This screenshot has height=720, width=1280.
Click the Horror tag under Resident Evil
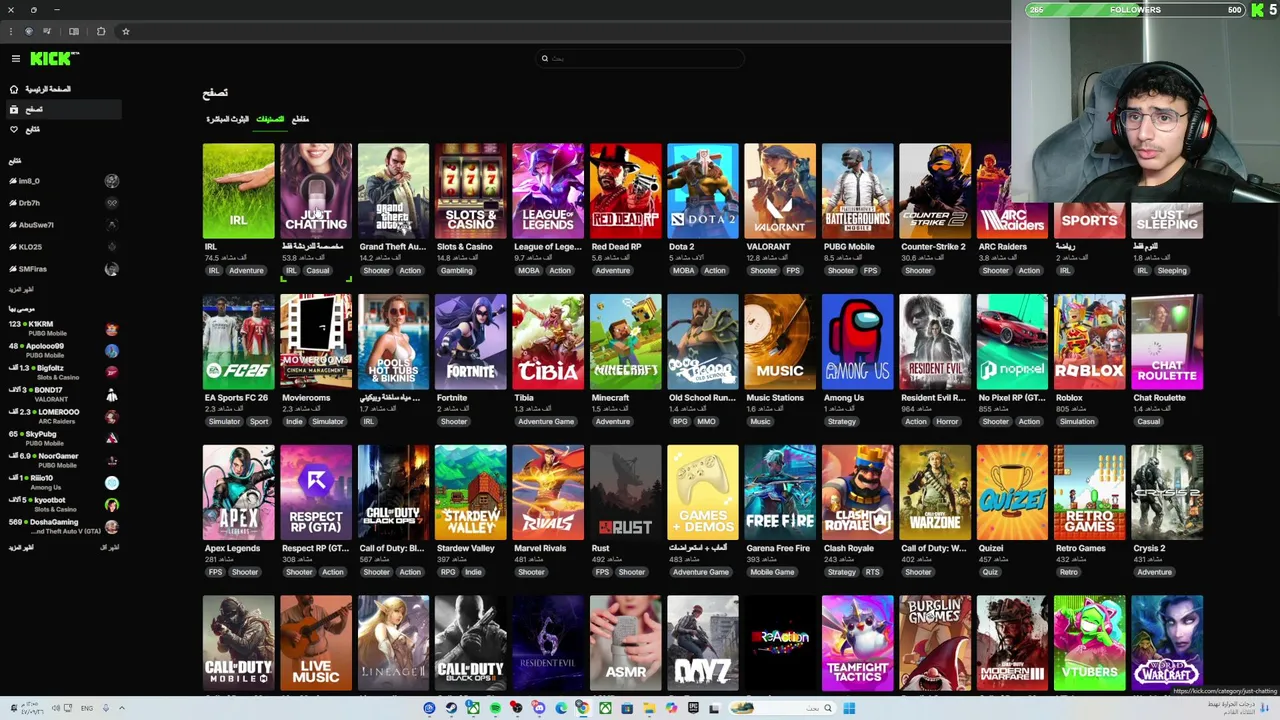pyautogui.click(x=947, y=422)
